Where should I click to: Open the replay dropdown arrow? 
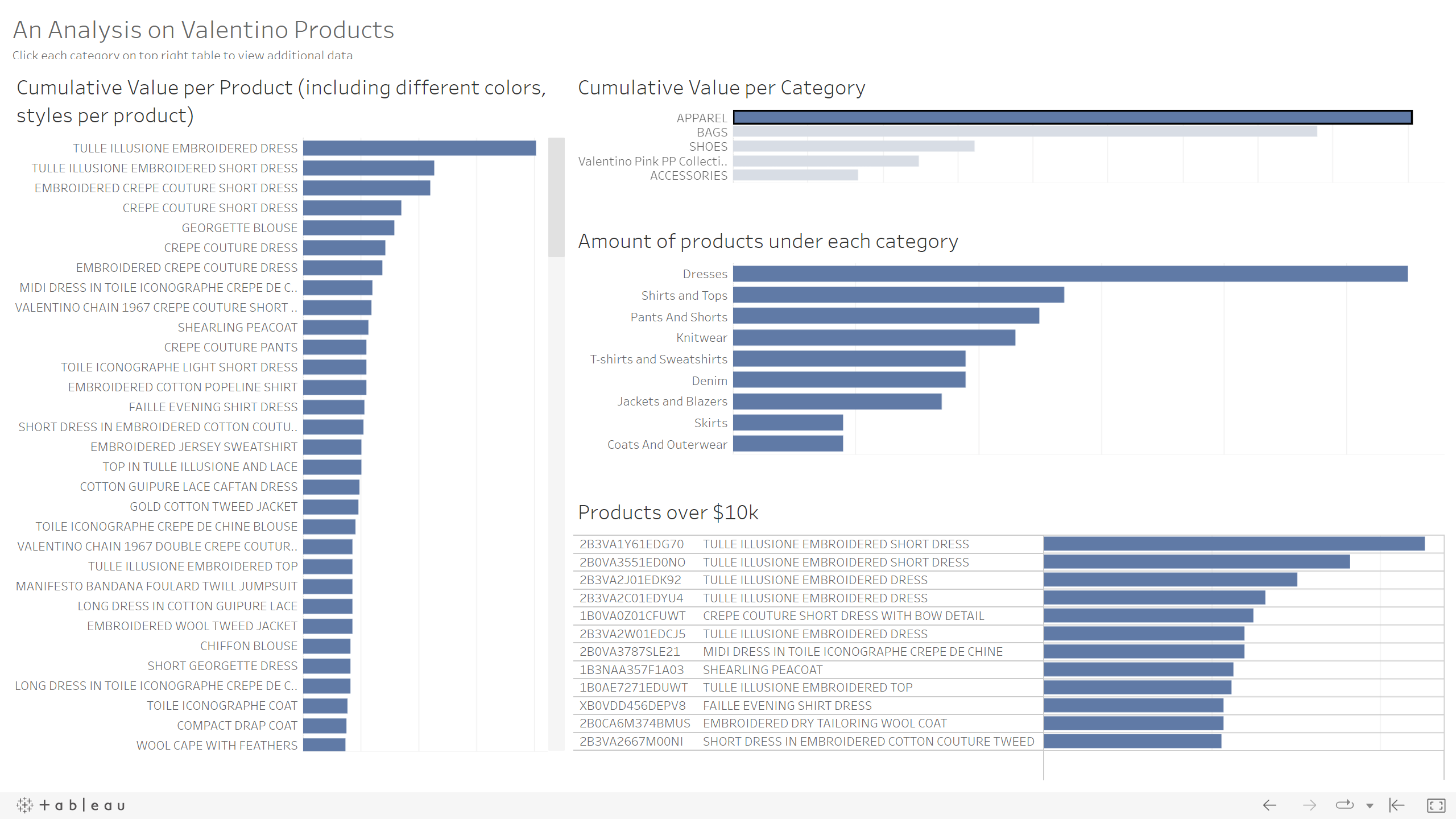coord(1370,806)
